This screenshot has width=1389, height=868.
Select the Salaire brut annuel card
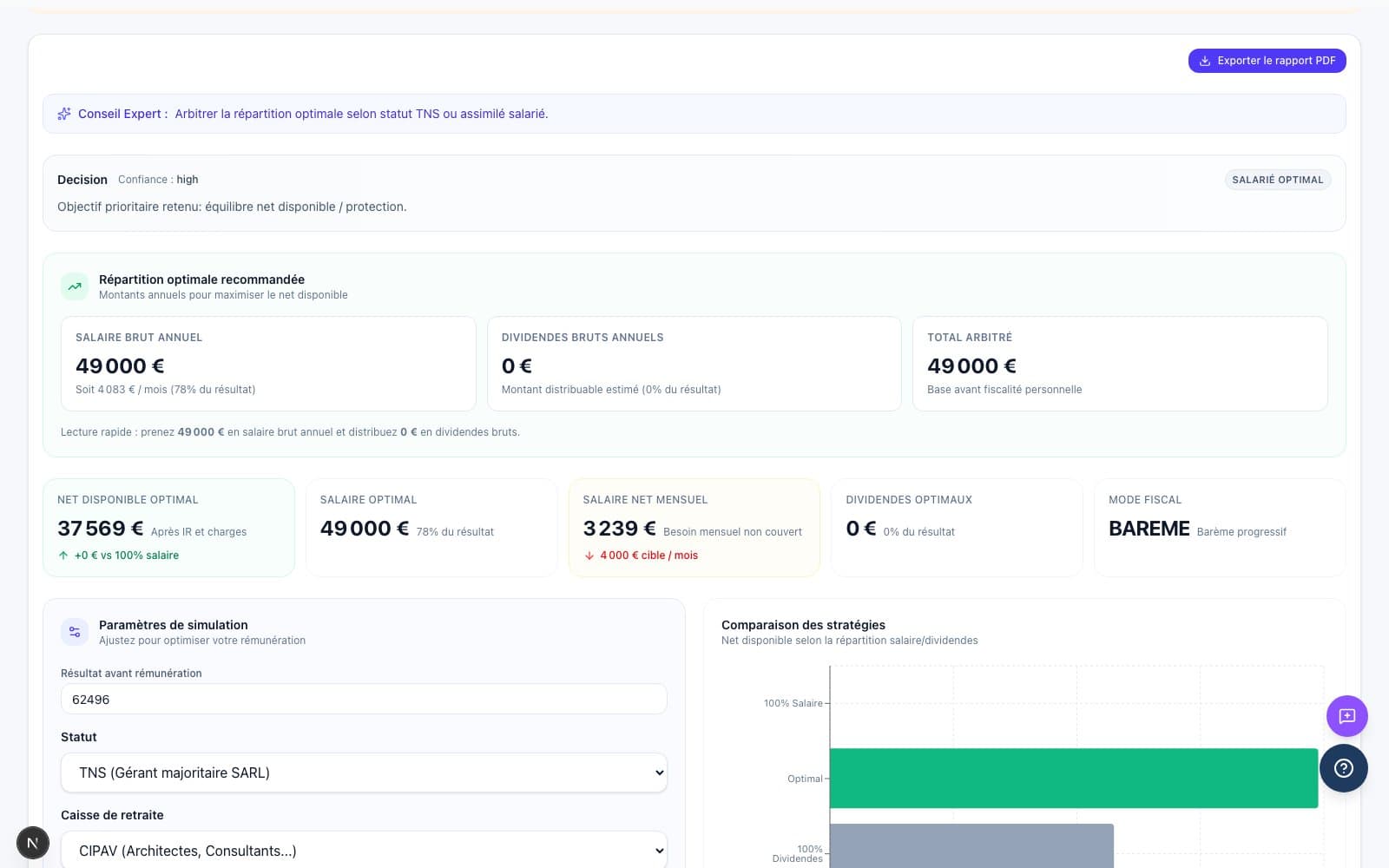[x=268, y=364]
